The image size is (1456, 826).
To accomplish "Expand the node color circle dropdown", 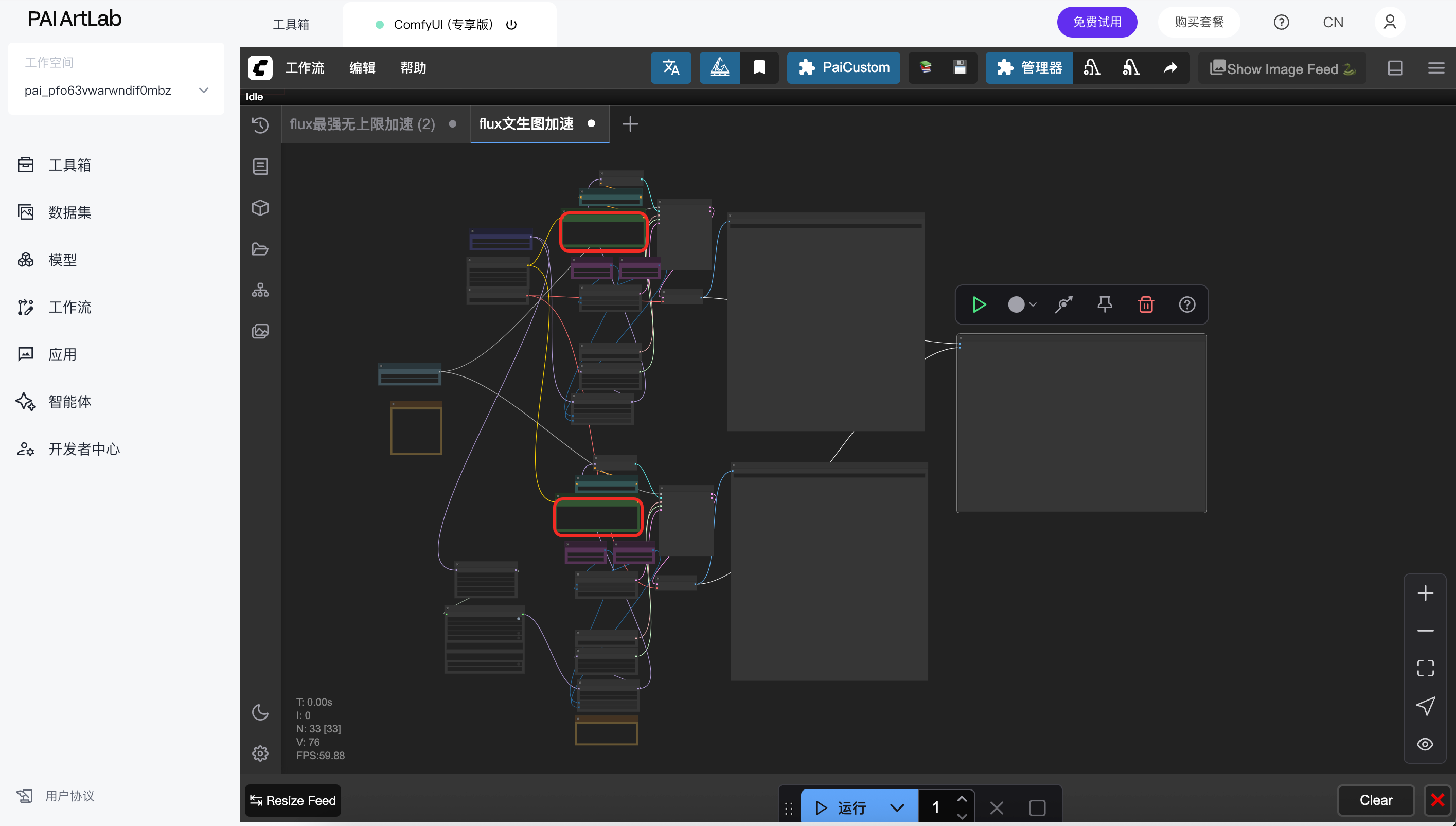I will point(1022,304).
